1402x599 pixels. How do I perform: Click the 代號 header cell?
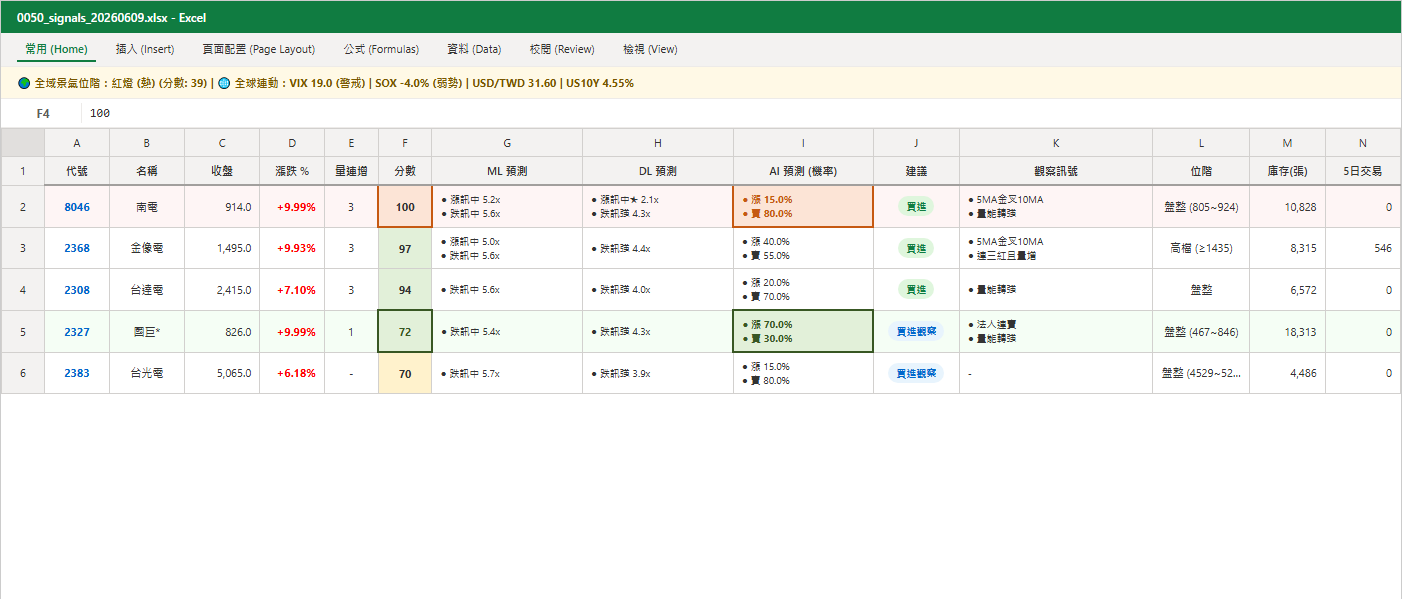click(77, 171)
